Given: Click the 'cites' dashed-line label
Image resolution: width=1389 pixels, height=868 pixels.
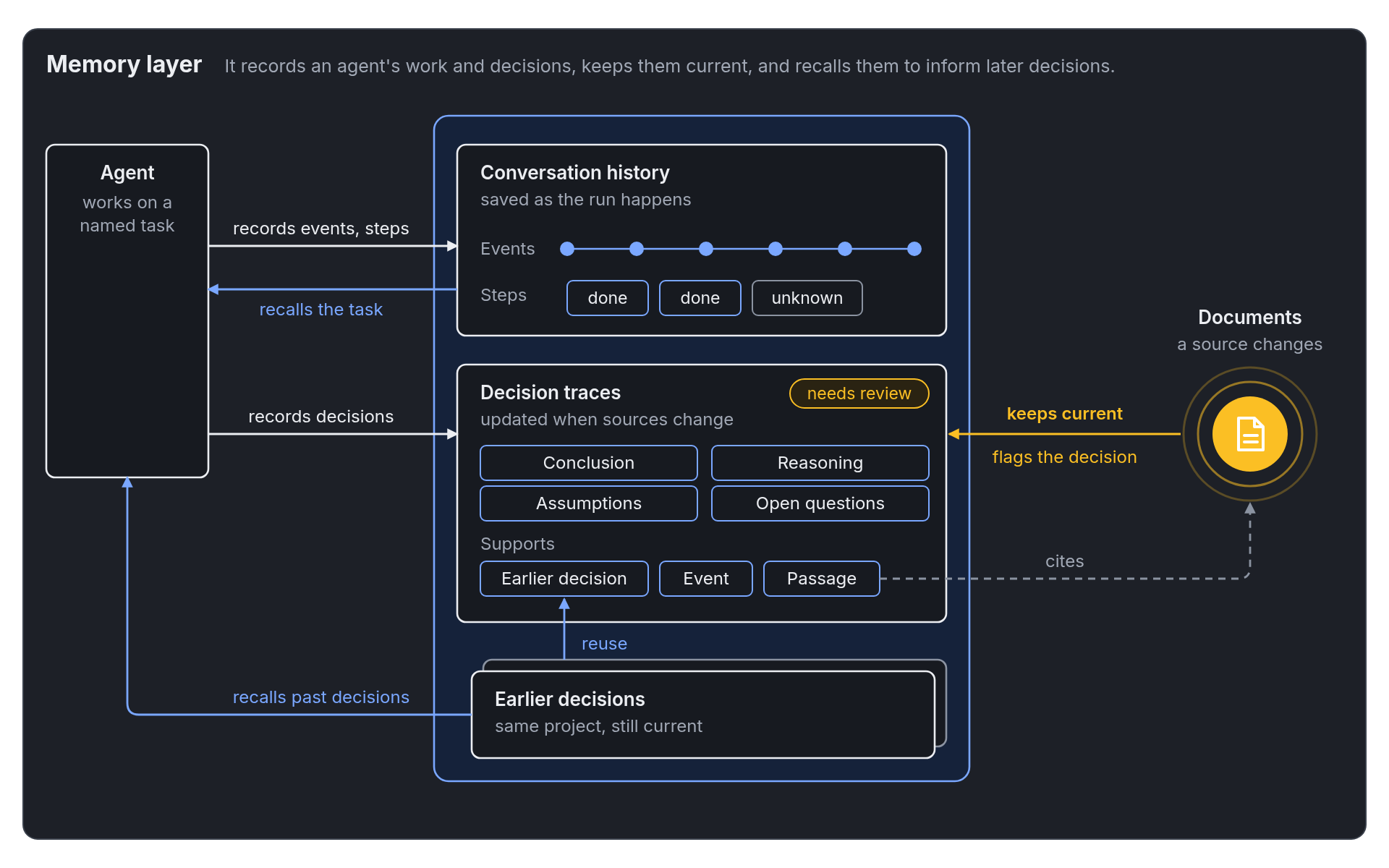Looking at the screenshot, I should coord(1064,561).
